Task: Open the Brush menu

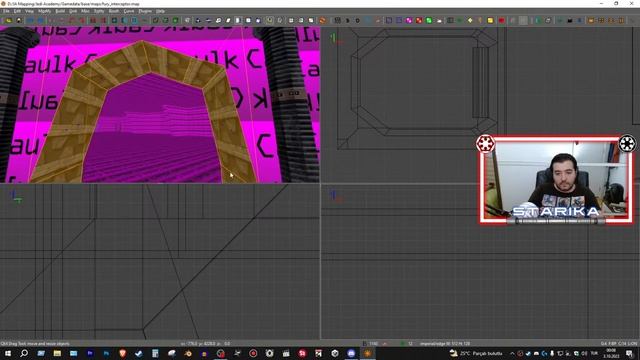Action: pos(114,11)
